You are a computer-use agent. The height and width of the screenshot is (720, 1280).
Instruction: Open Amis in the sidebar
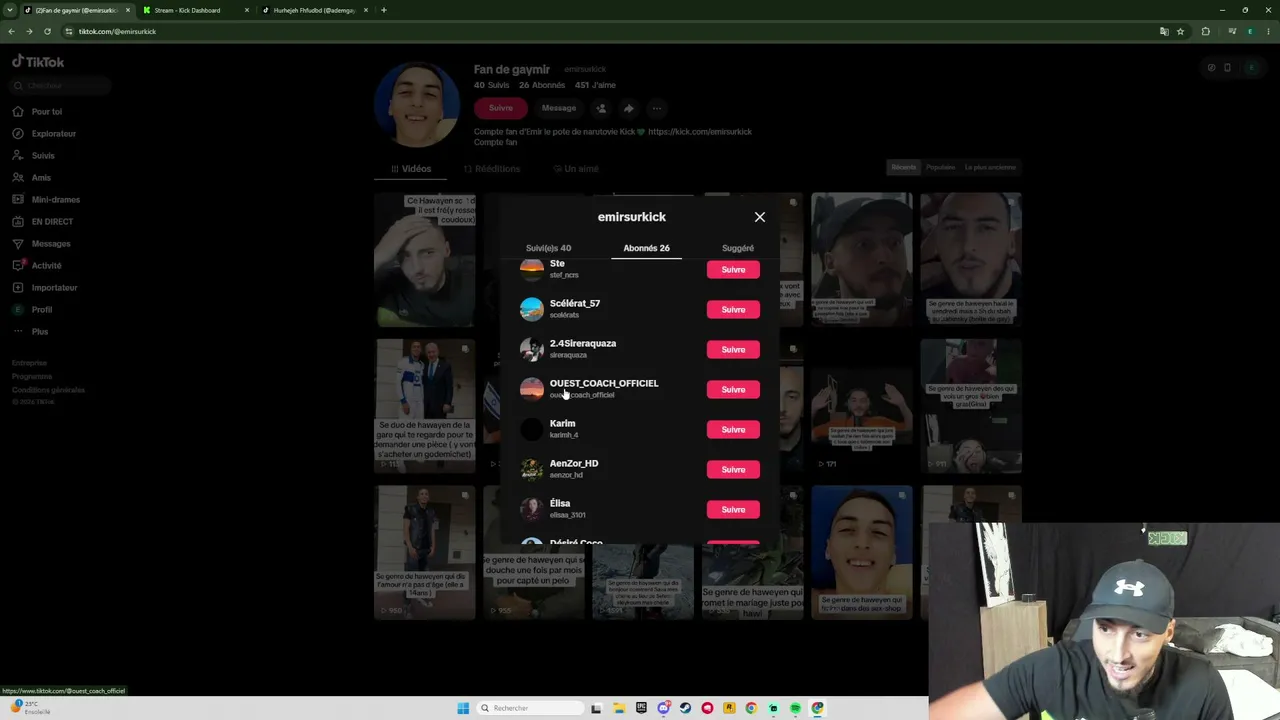coord(41,177)
